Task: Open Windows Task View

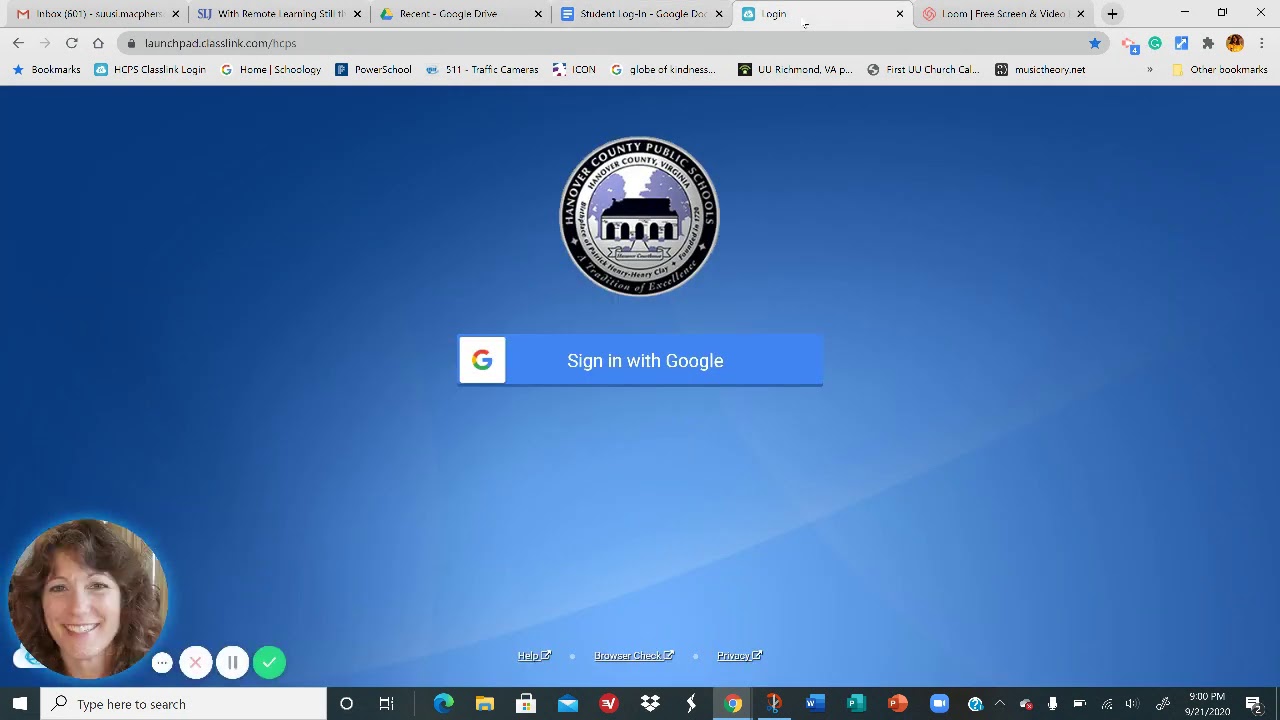Action: [386, 704]
